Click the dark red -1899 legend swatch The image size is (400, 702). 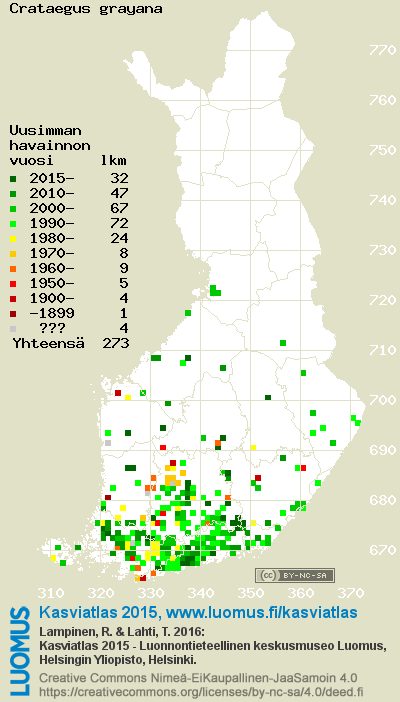pos(13,314)
